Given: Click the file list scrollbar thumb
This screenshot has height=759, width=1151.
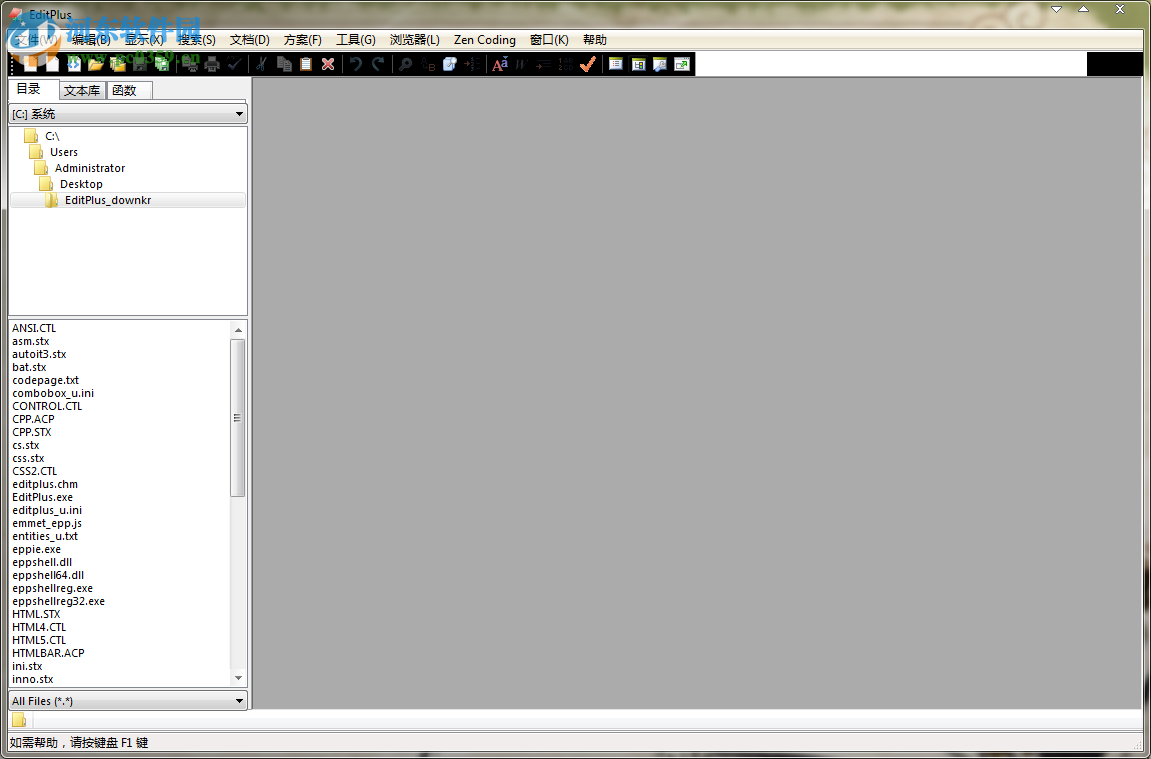Looking at the screenshot, I should [238, 418].
